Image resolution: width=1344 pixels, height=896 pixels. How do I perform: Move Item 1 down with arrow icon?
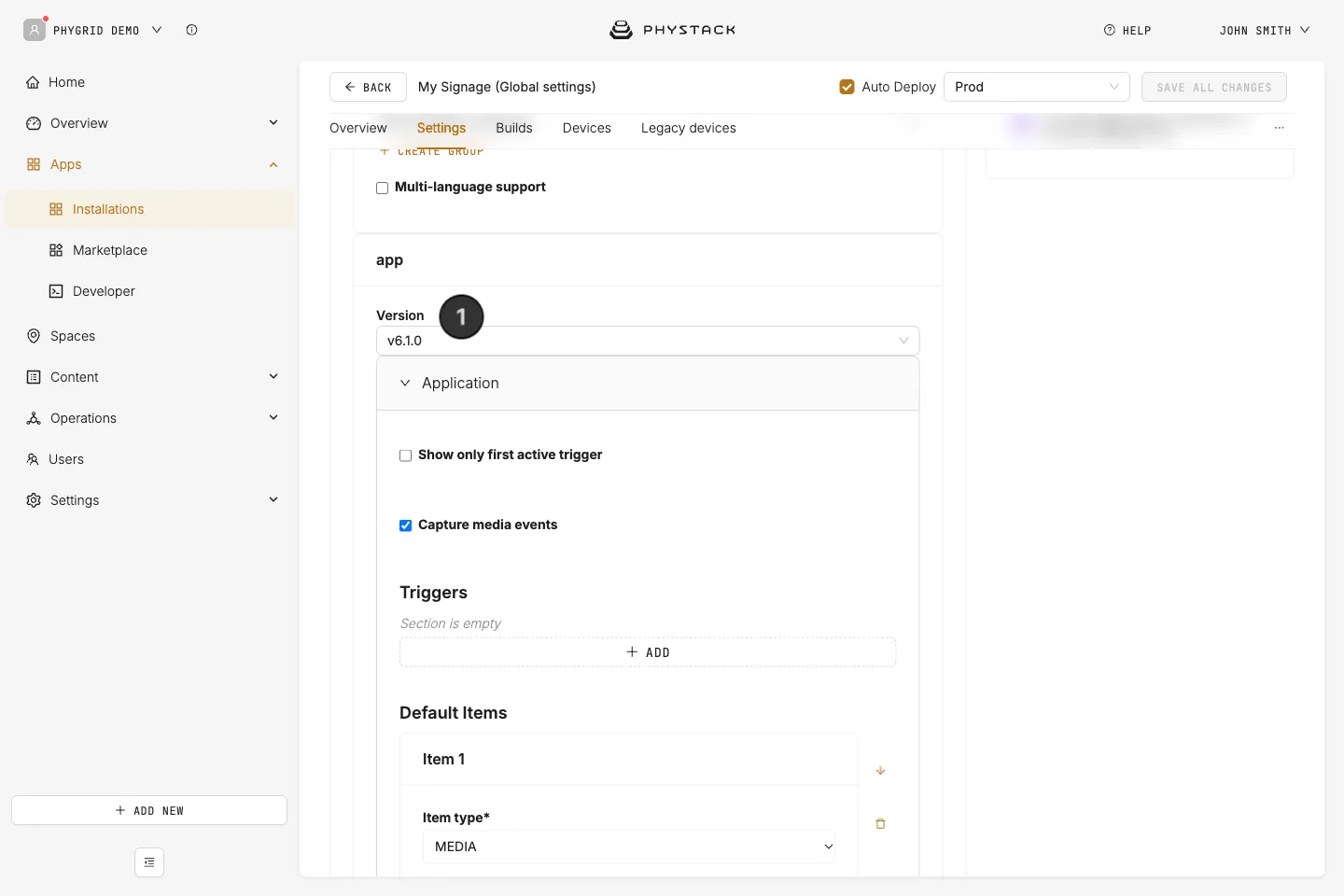pos(880,771)
